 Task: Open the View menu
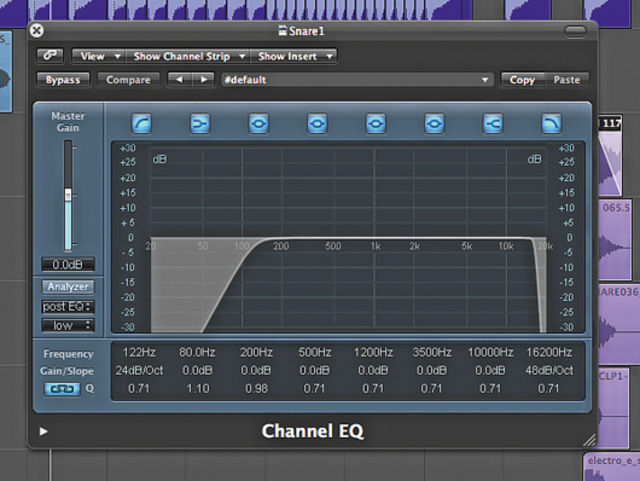coord(99,56)
